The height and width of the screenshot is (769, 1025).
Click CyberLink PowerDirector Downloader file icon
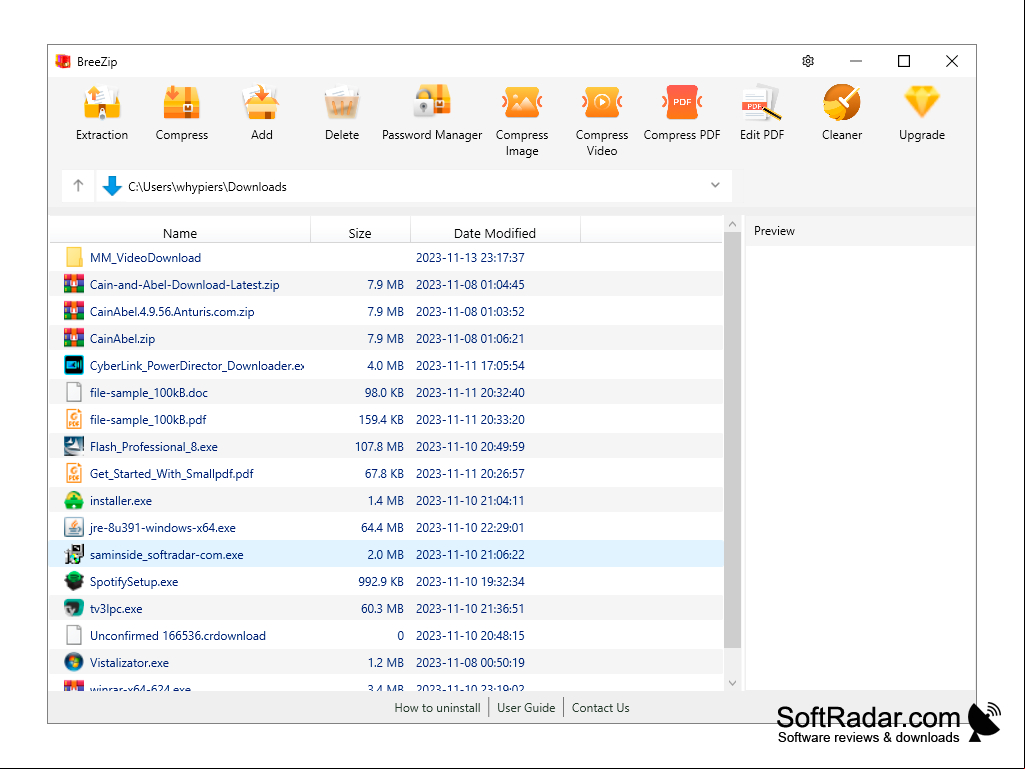pyautogui.click(x=74, y=365)
